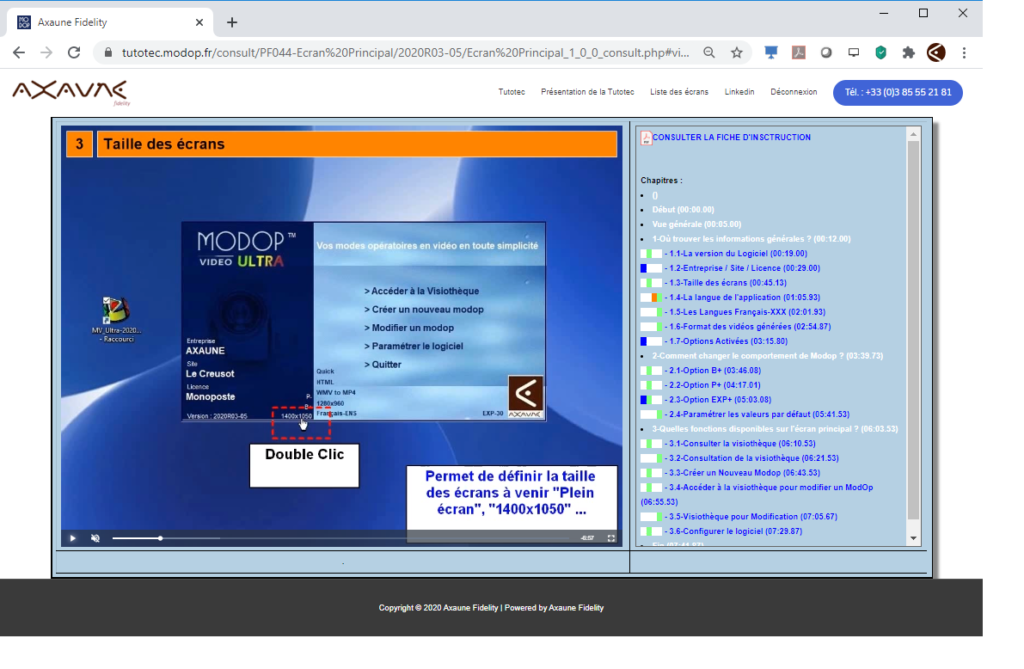
Task: Bookmark this page with star icon
Action: click(737, 53)
